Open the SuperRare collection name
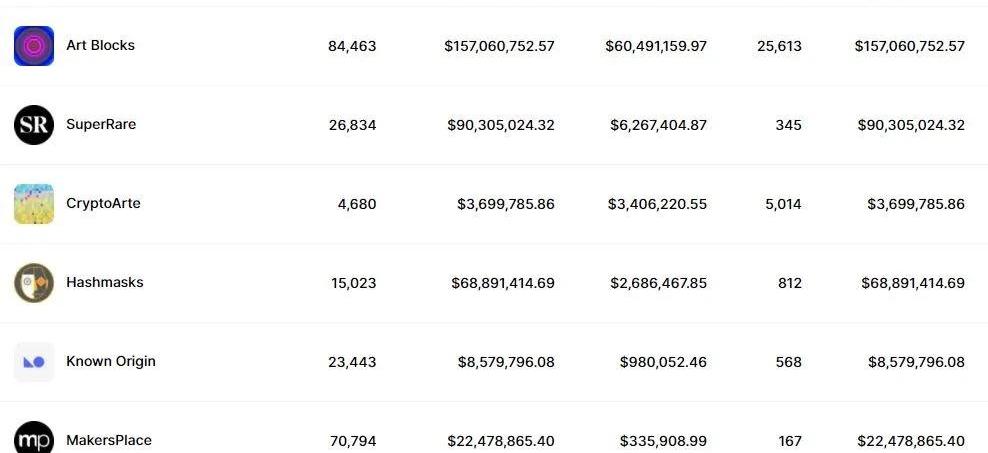Image resolution: width=988 pixels, height=453 pixels. (101, 124)
